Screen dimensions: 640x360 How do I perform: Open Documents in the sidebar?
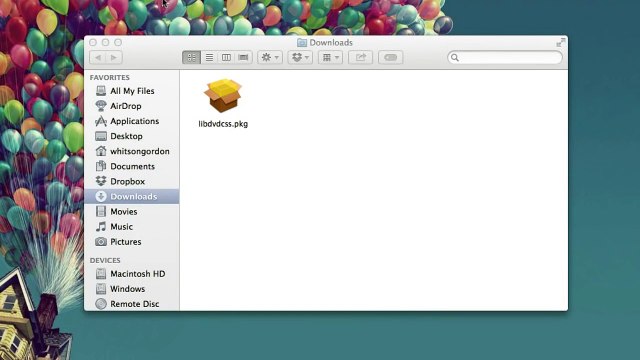pos(131,167)
